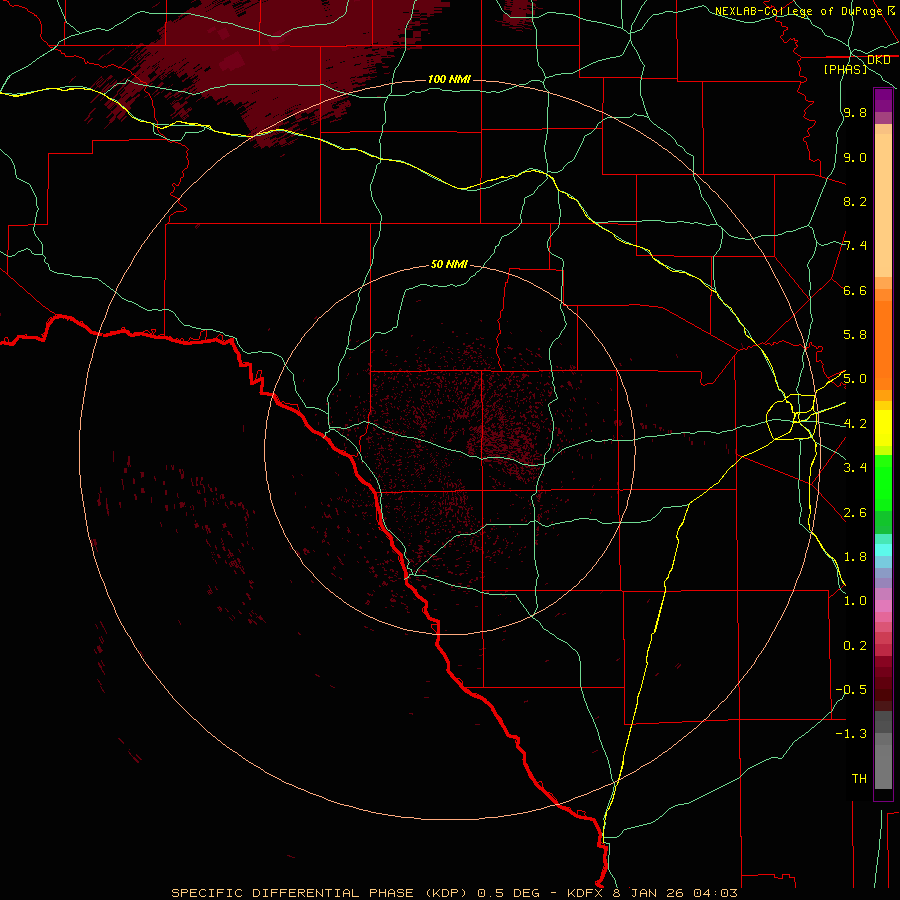This screenshot has height=900, width=900.
Task: Click the [PHAS] label above the legend
Action: point(845,69)
